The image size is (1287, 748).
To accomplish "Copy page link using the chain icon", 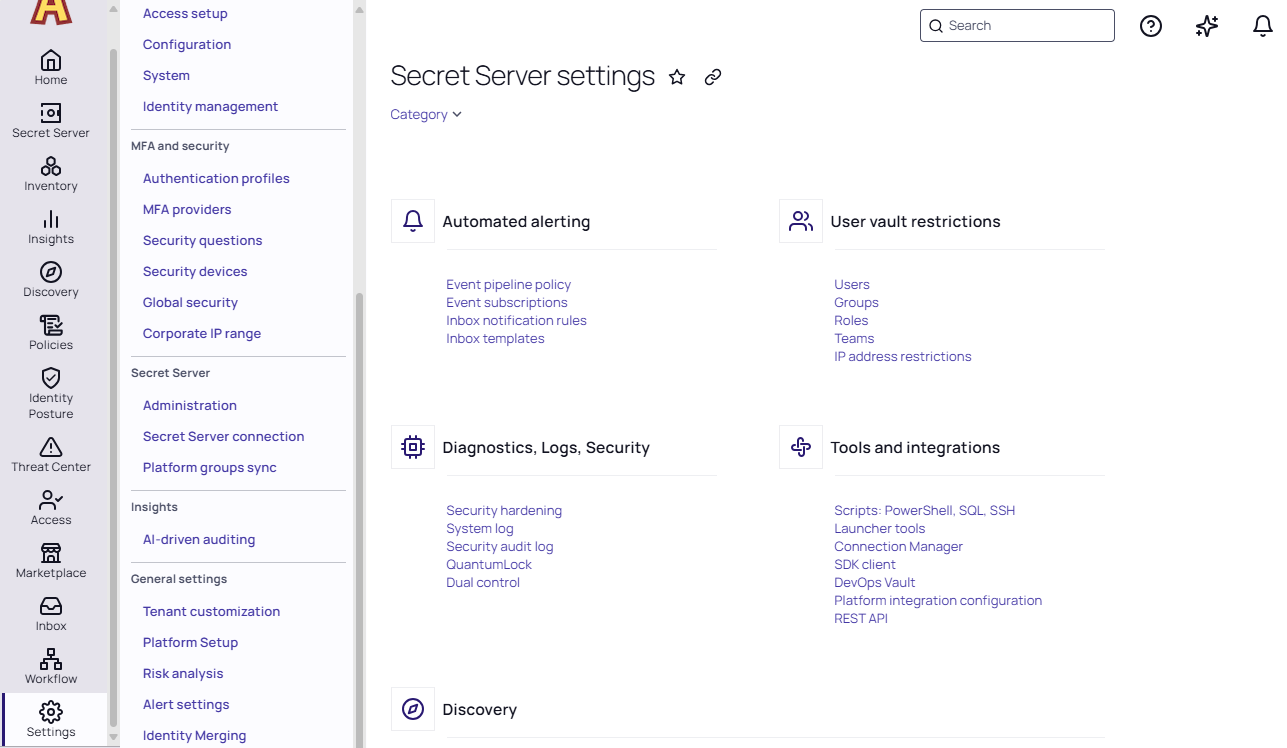I will pyautogui.click(x=713, y=77).
